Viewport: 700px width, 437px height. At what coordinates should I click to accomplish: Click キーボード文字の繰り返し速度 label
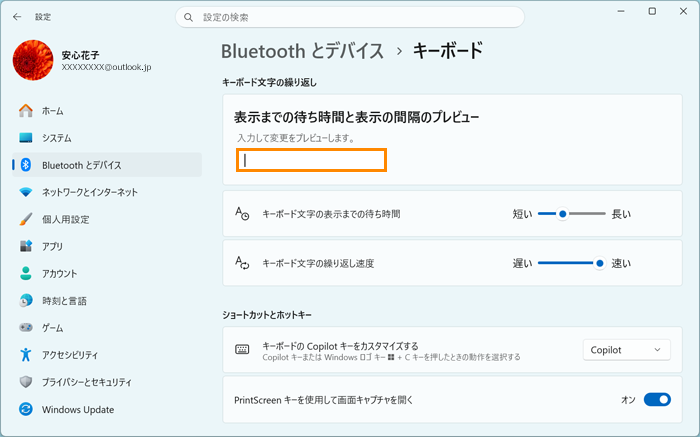pos(318,263)
